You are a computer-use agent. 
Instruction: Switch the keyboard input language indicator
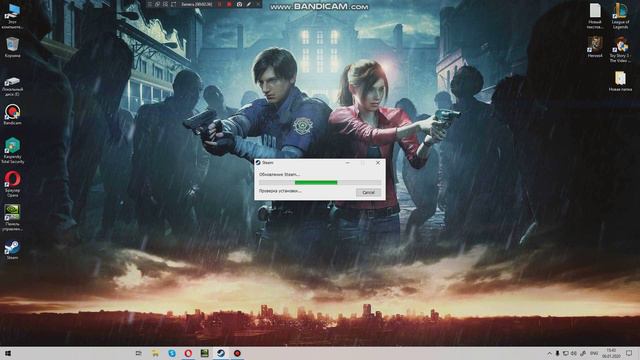click(x=594, y=353)
